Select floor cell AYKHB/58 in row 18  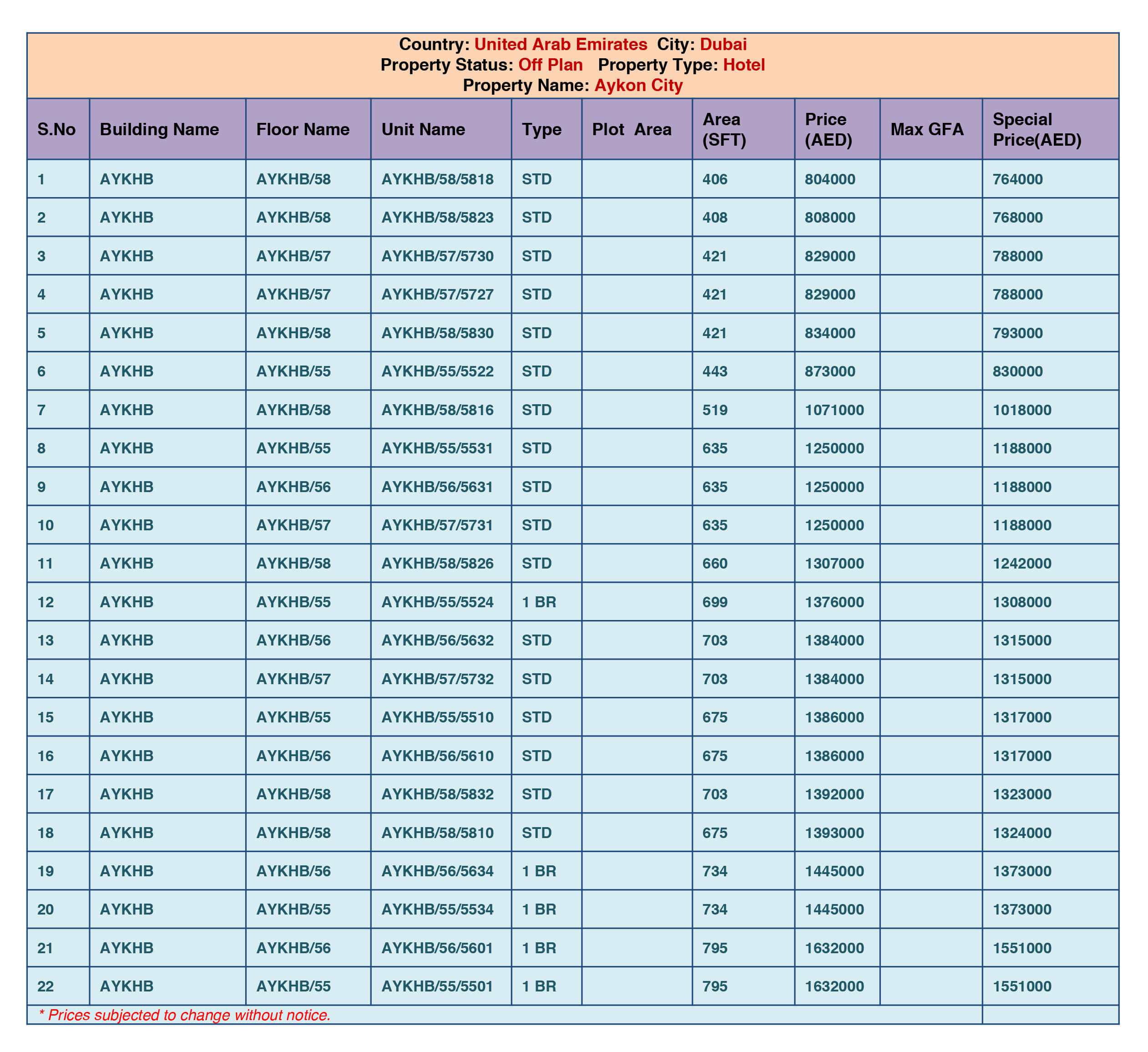(308, 833)
